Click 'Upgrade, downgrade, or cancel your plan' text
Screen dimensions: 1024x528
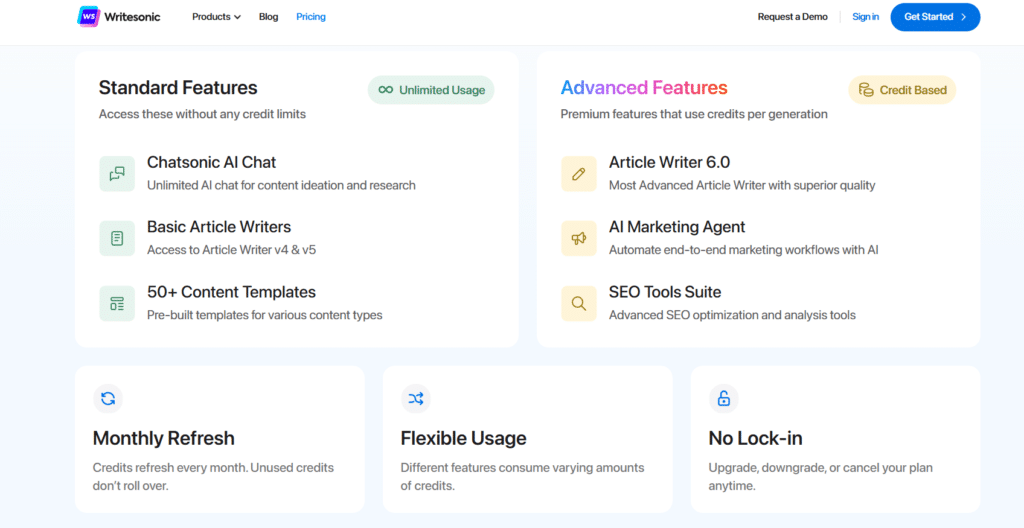821,477
